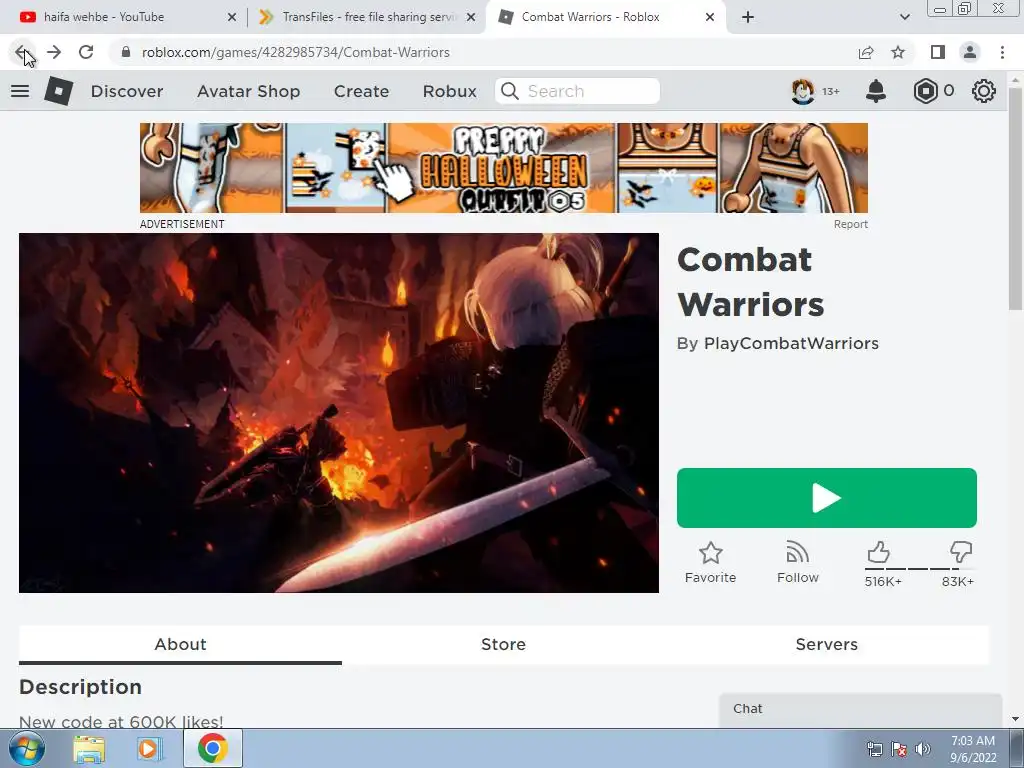Open the Discover link

click(x=127, y=91)
